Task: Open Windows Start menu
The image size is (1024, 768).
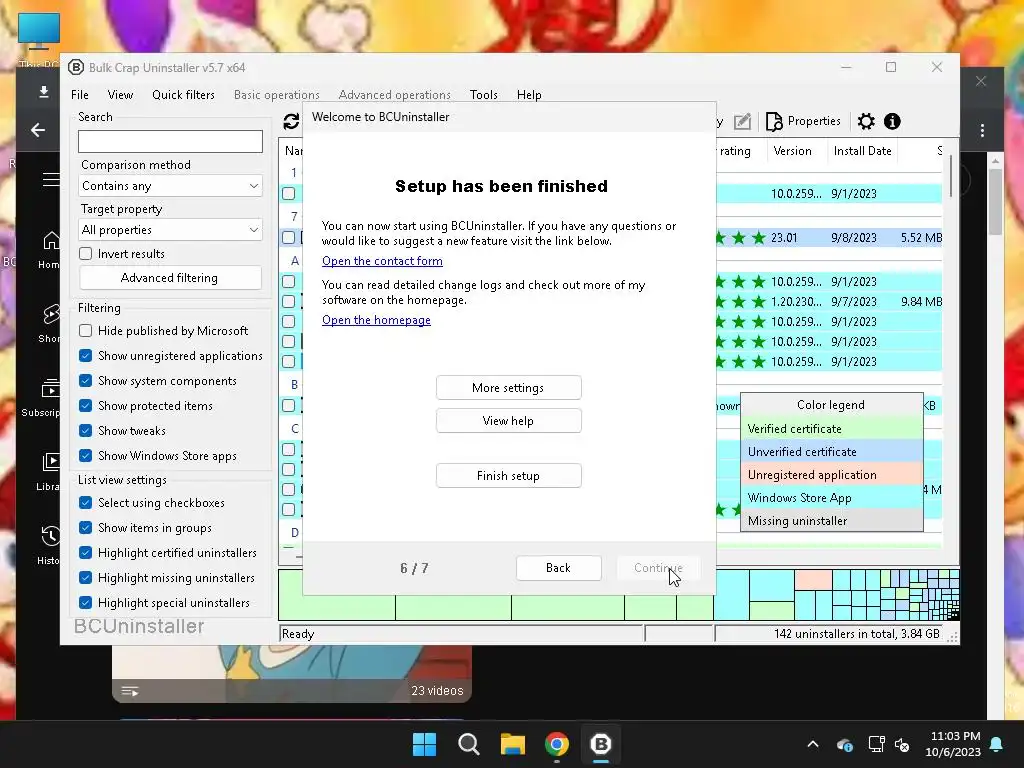Action: click(424, 744)
